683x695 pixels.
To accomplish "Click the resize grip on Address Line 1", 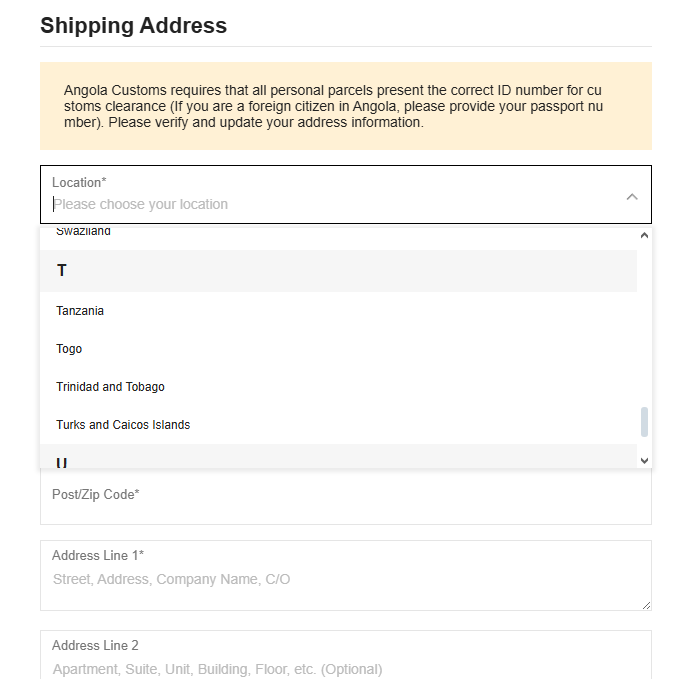I will tap(646, 605).
